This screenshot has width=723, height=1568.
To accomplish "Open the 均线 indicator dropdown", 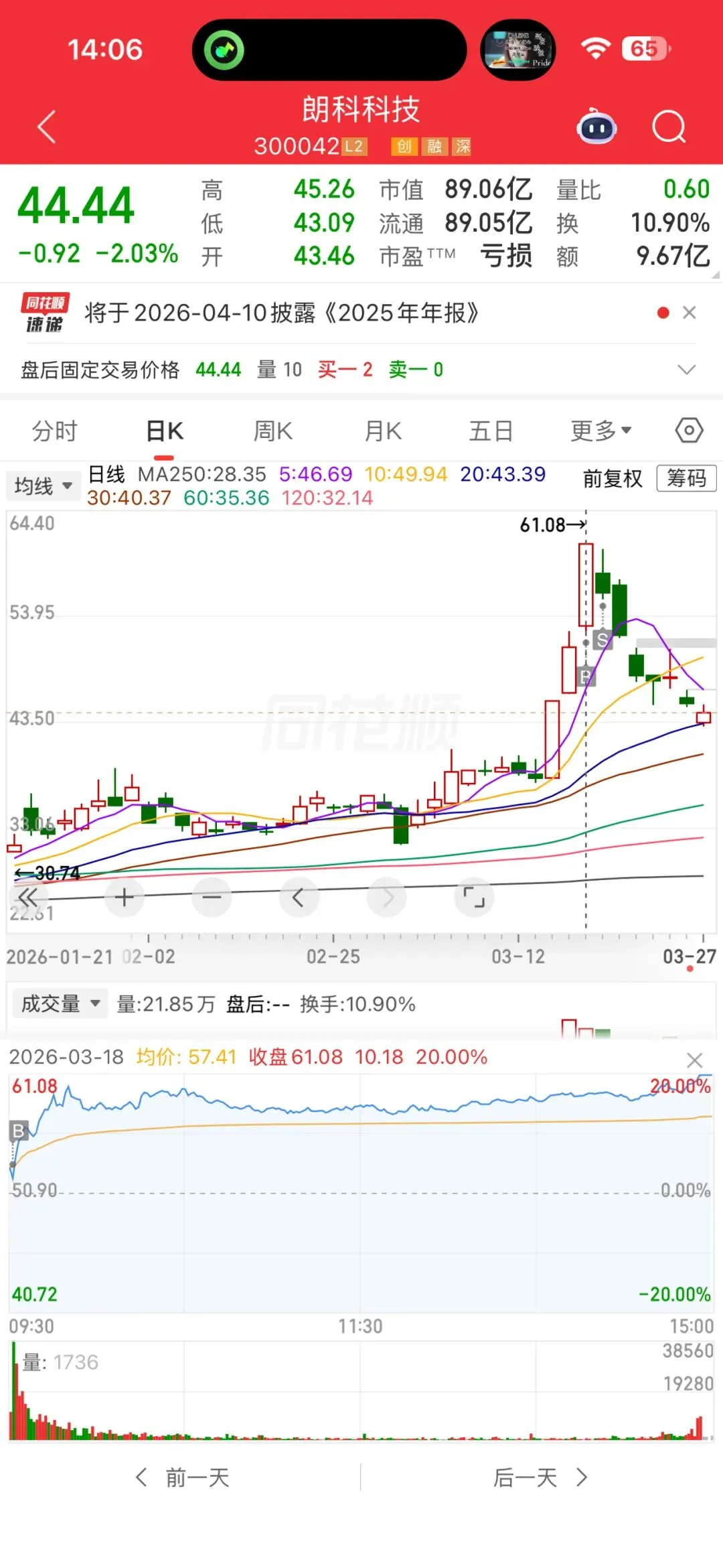I will [x=43, y=486].
